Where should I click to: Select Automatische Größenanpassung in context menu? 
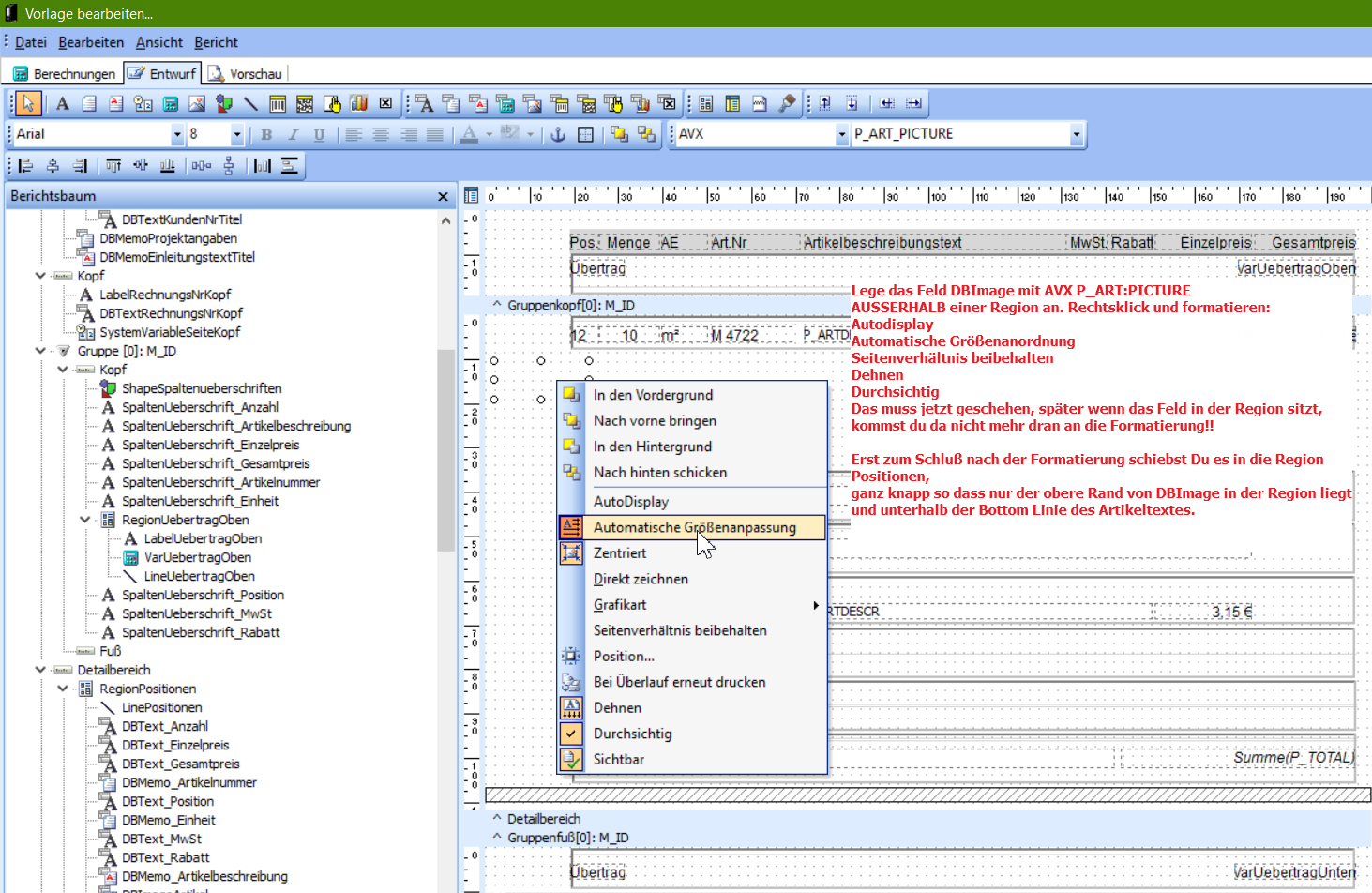[692, 527]
